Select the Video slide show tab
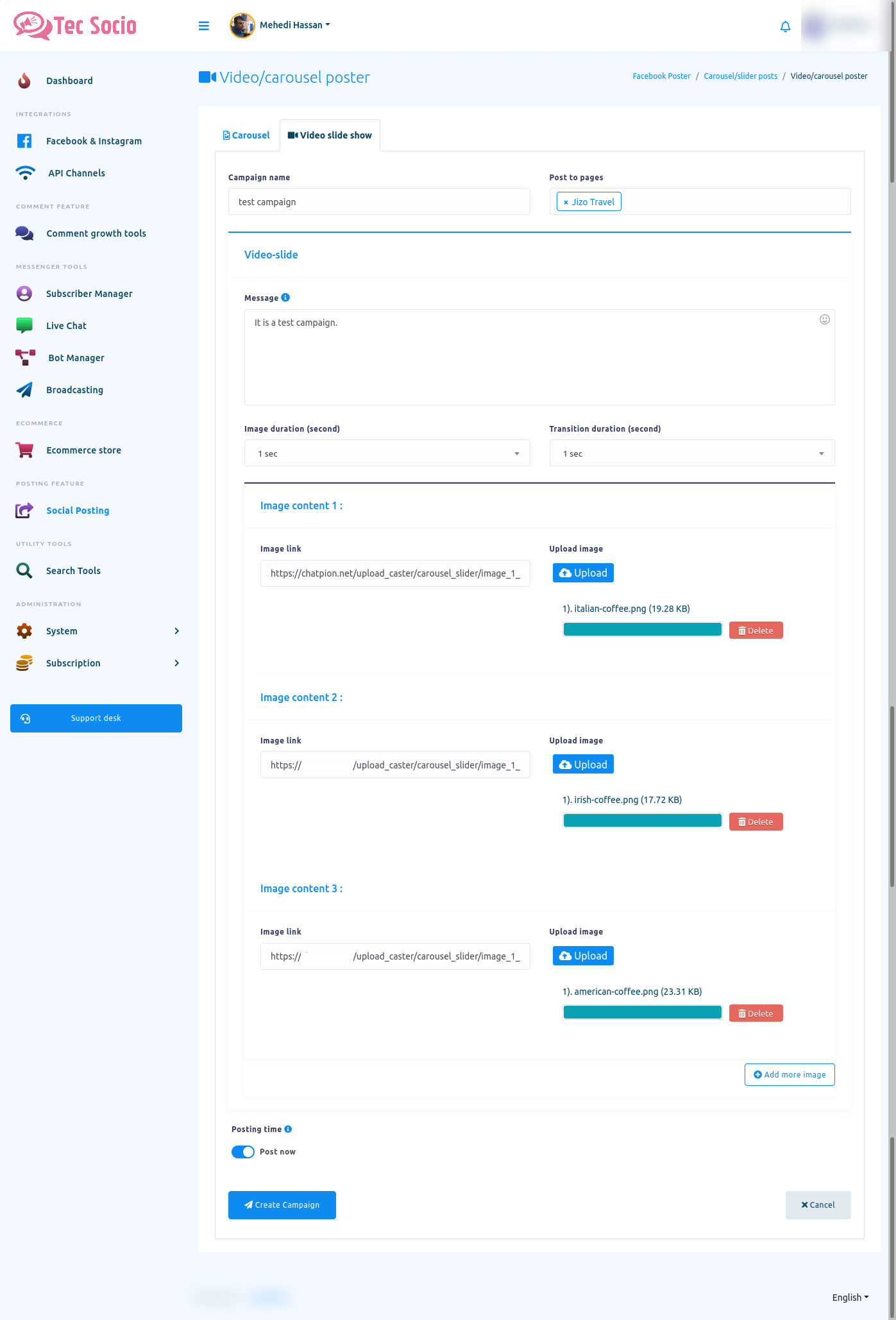 [x=330, y=135]
